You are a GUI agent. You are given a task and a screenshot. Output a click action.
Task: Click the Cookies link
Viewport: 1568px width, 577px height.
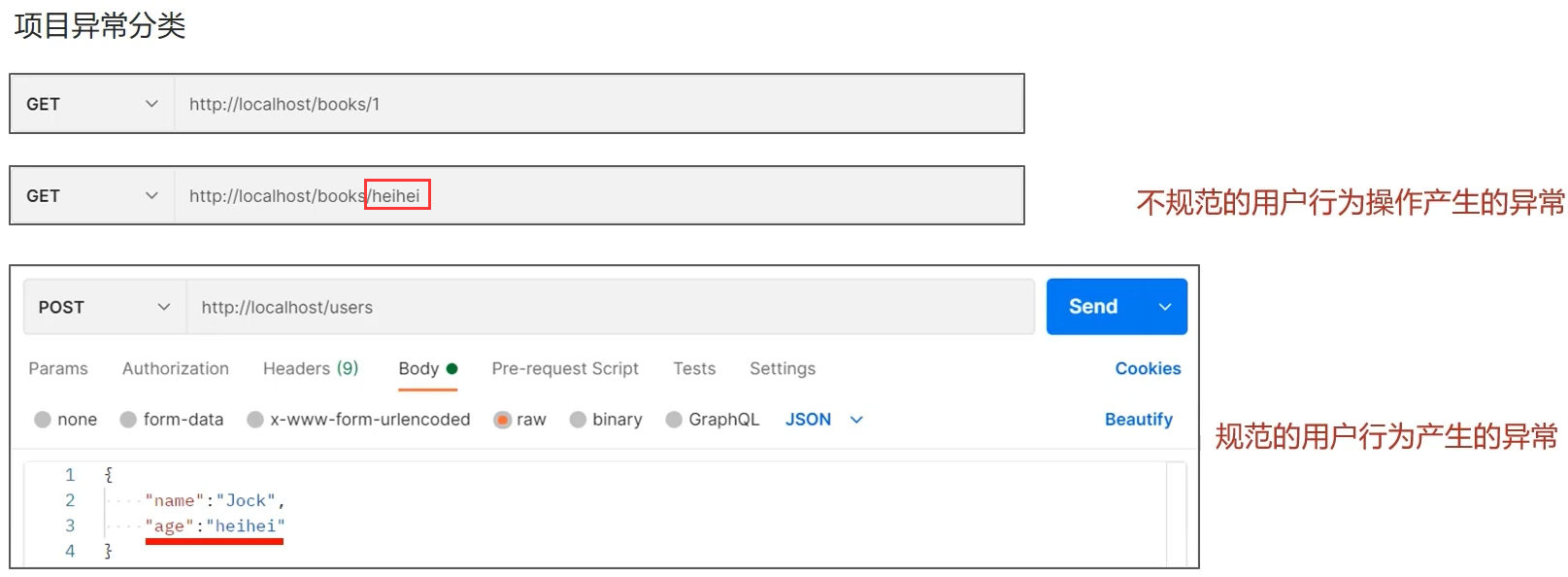[x=1148, y=369]
